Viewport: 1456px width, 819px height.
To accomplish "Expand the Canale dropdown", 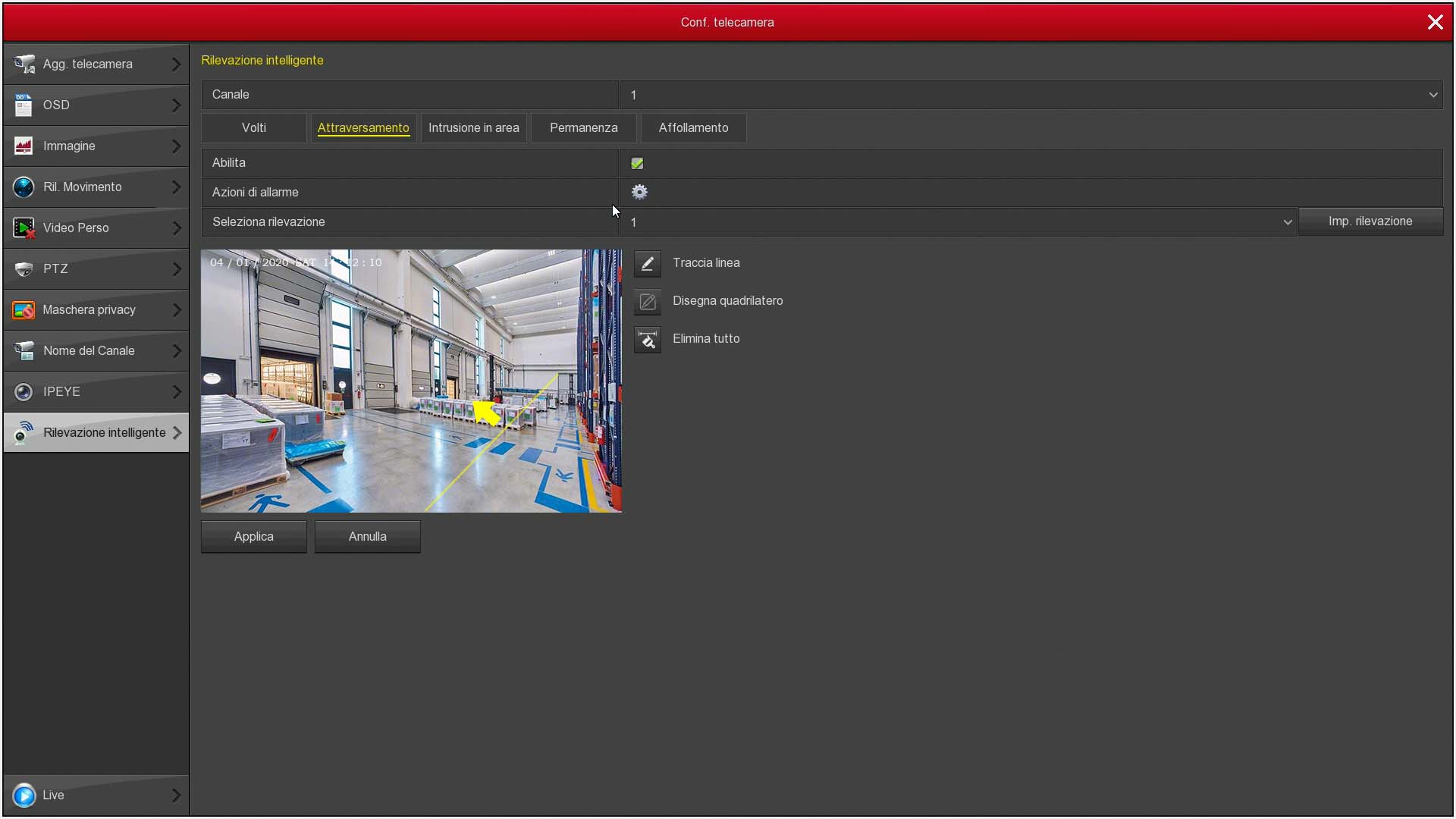I will 1432,96.
